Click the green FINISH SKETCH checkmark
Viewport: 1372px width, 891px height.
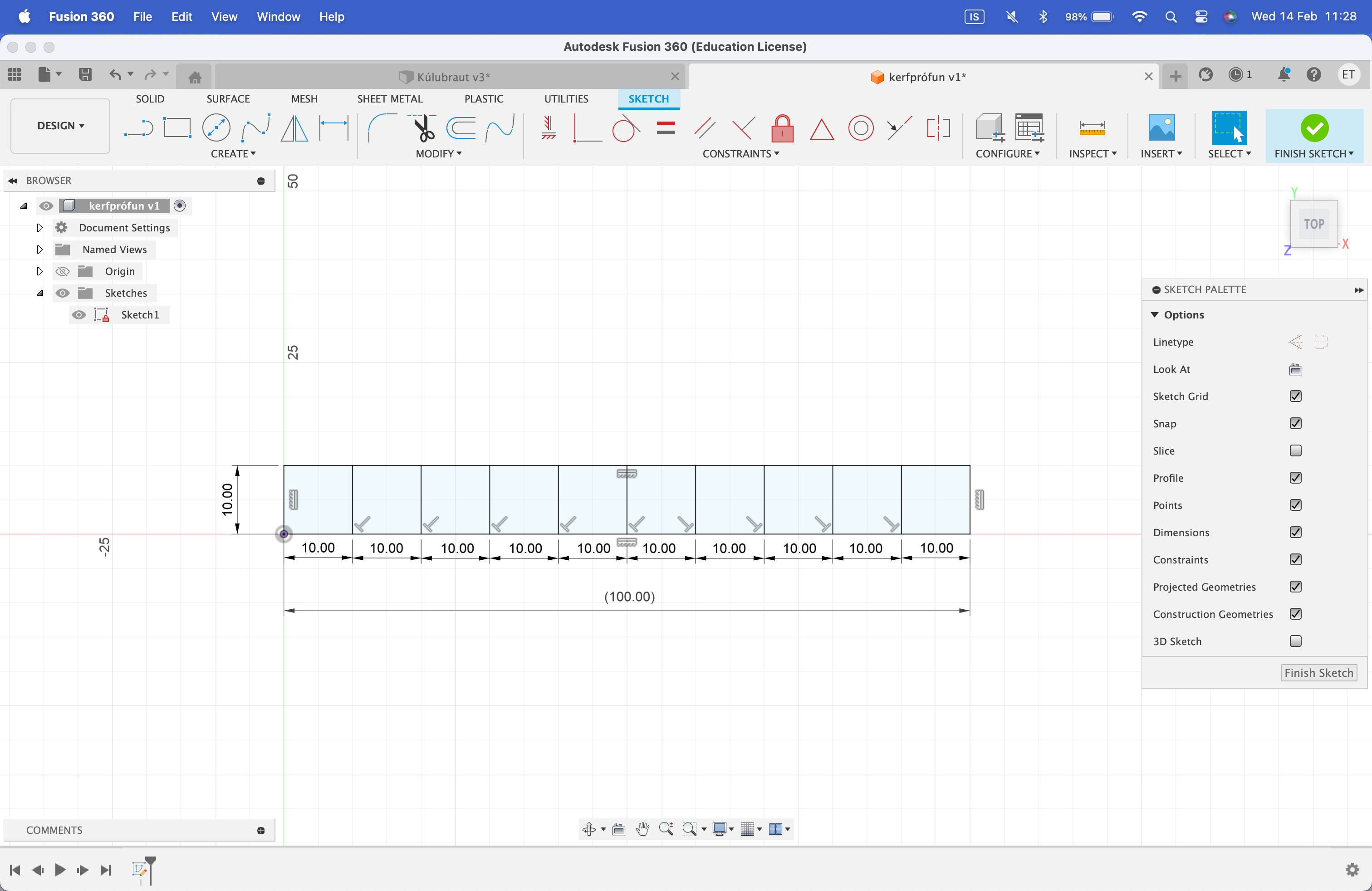pyautogui.click(x=1314, y=127)
